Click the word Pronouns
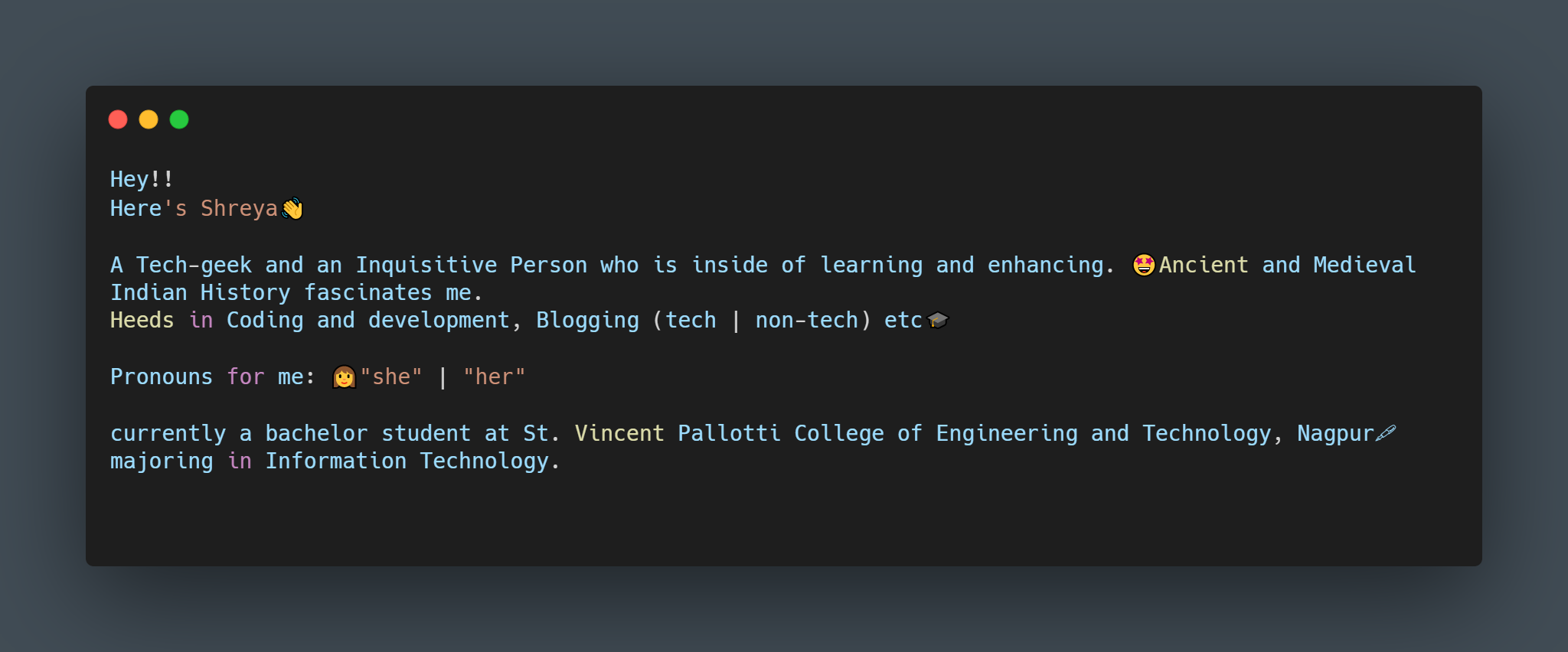The height and width of the screenshot is (652, 1568). pos(162,377)
